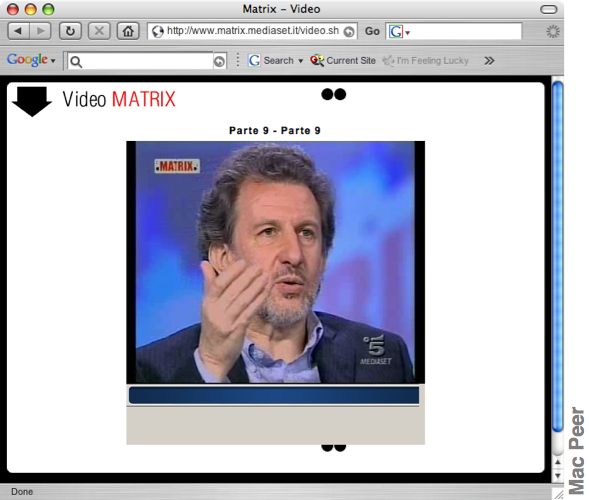Click the browser Back arrow button
The image size is (589, 500).
(x=18, y=31)
